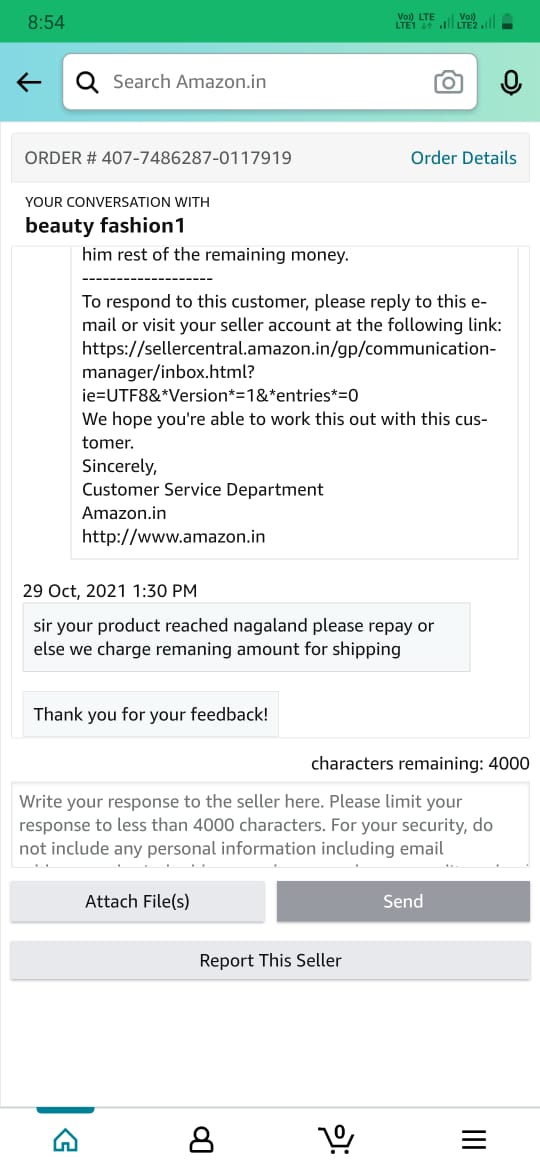This screenshot has height=1170, width=540.
Task: Go to Home tab icon
Action: coord(66,1139)
